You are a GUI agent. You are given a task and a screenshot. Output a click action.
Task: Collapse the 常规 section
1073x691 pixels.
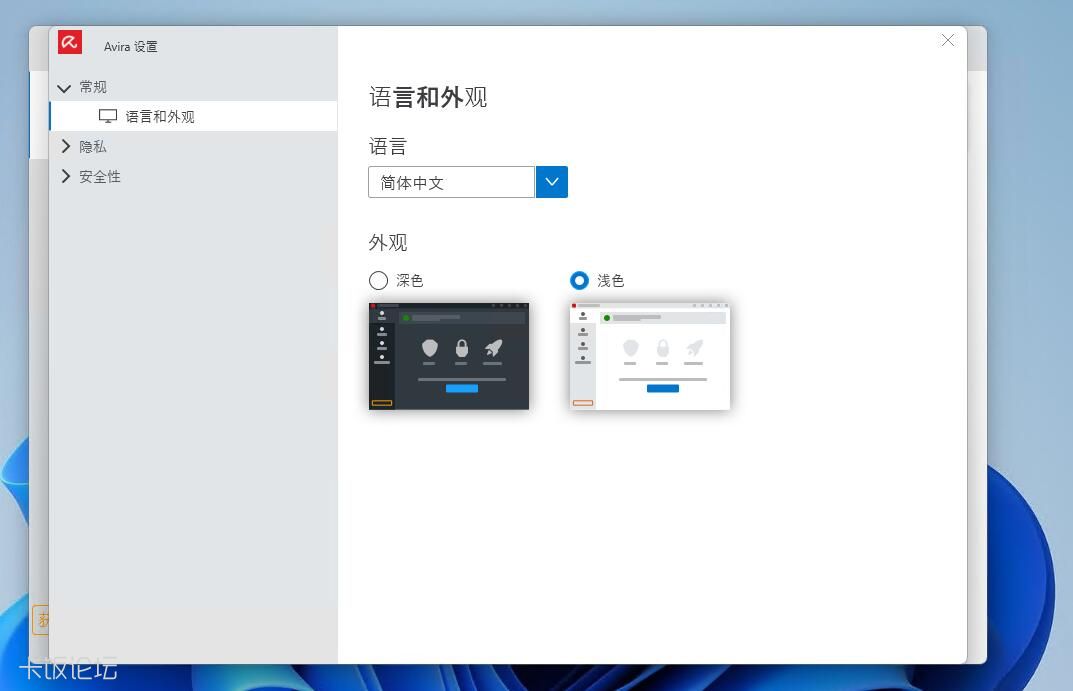[x=93, y=87]
